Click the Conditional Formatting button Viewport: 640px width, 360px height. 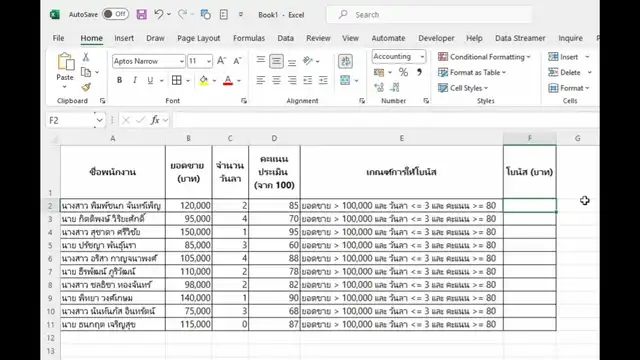(484, 57)
